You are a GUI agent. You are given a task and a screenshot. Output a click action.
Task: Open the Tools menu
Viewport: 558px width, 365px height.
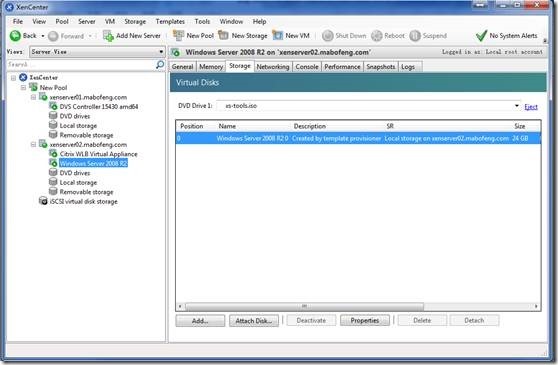[202, 21]
